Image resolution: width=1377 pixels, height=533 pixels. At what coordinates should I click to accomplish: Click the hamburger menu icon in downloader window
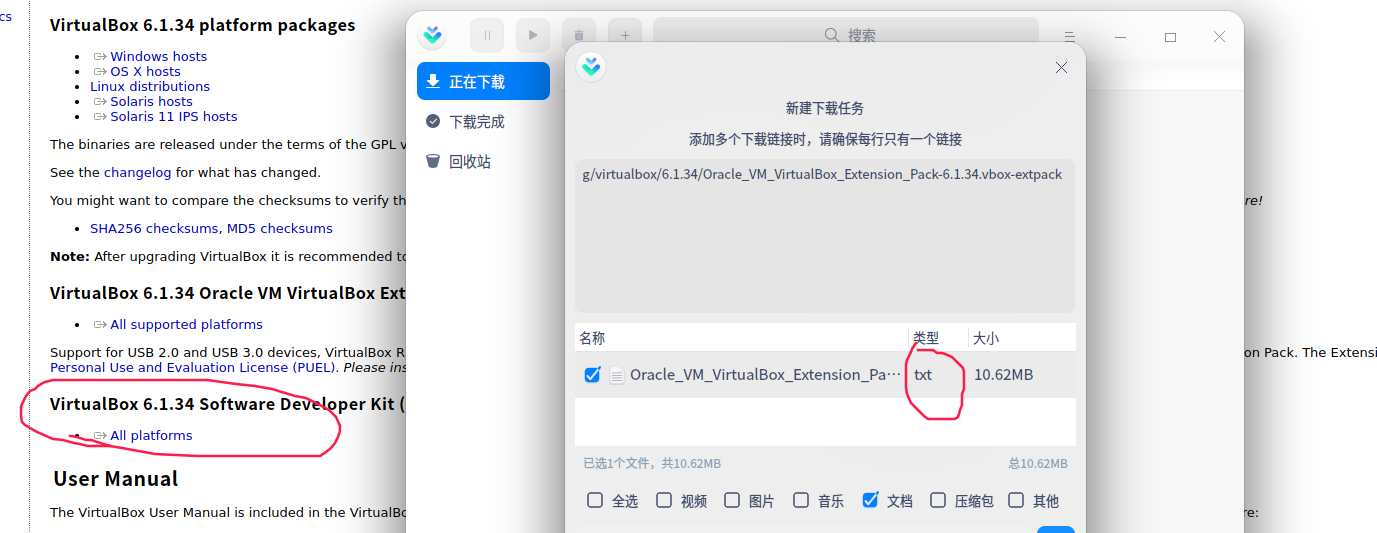point(1069,36)
